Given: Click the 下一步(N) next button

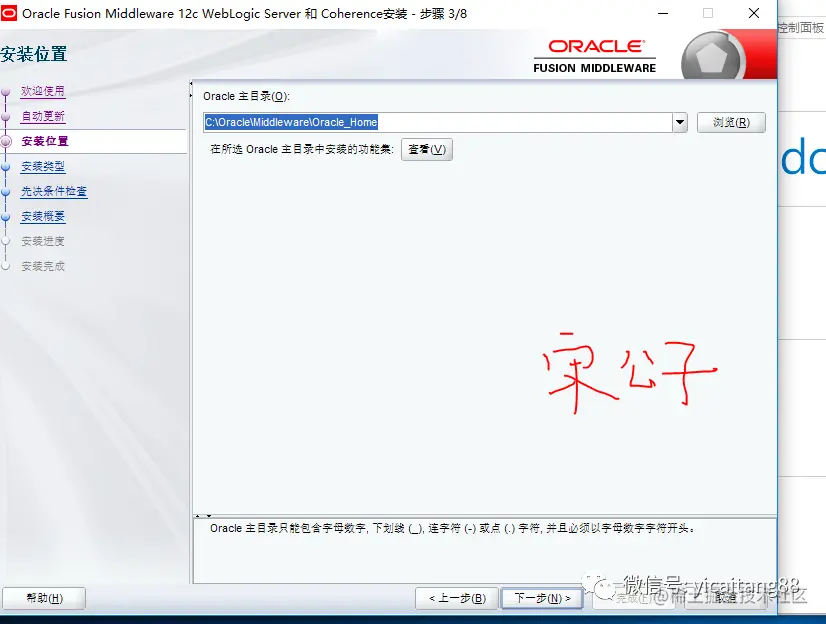Looking at the screenshot, I should coord(542,598).
